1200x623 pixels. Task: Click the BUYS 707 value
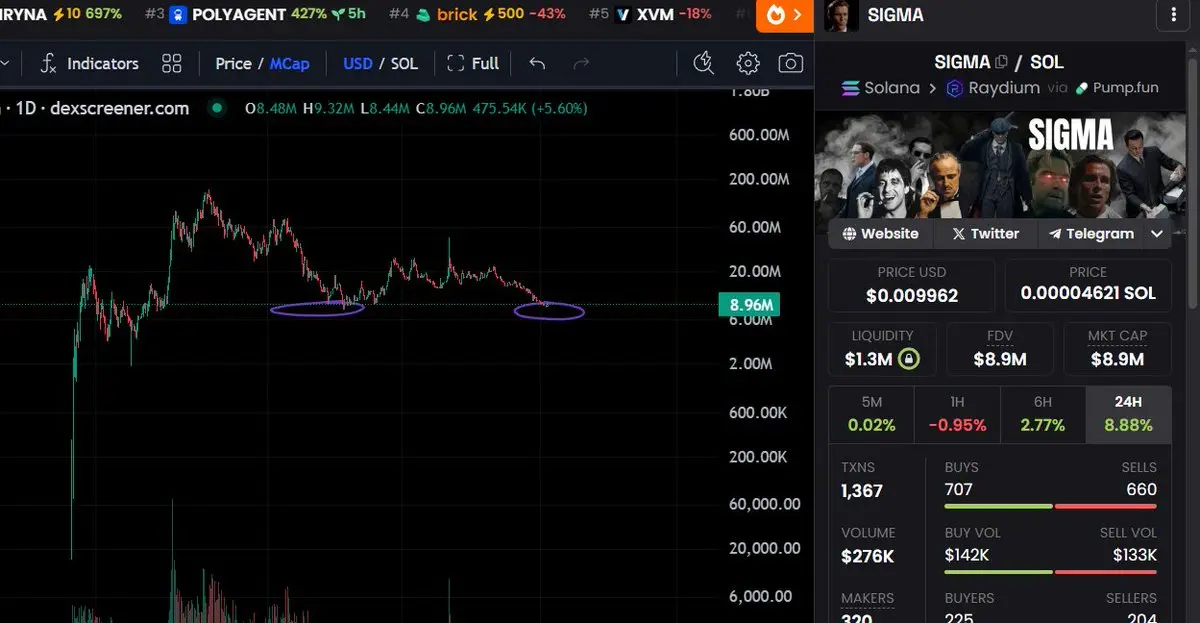tap(959, 489)
